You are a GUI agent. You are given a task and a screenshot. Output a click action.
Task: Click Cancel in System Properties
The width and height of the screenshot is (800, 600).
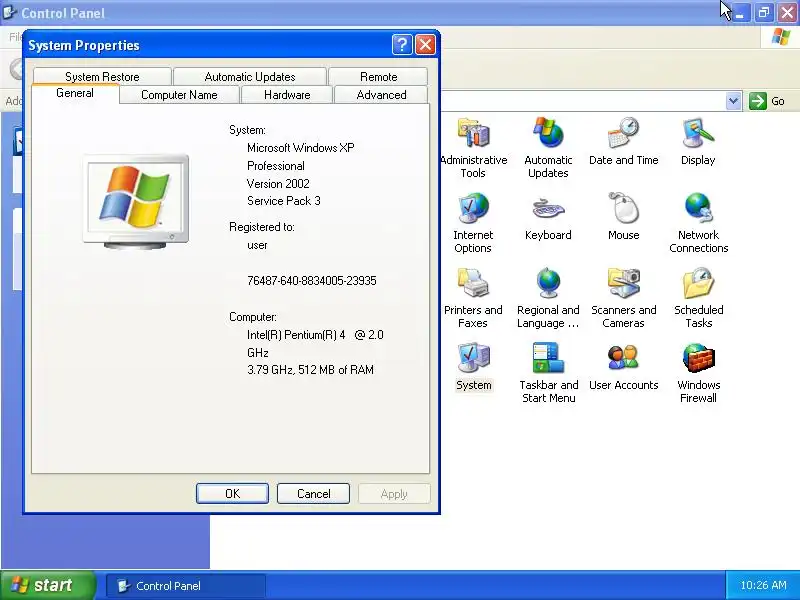pos(313,493)
